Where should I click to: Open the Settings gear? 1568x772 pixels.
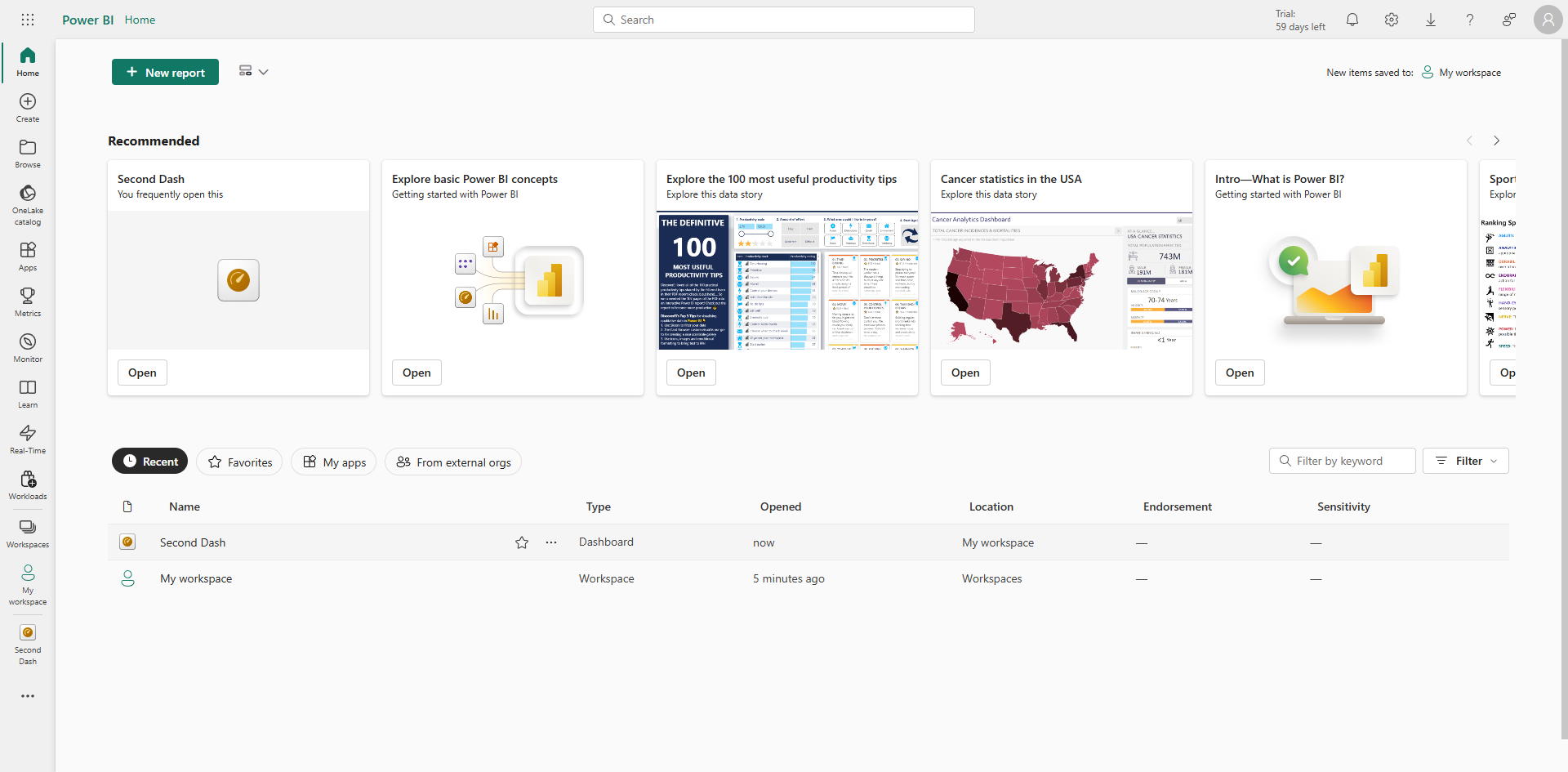coord(1392,20)
